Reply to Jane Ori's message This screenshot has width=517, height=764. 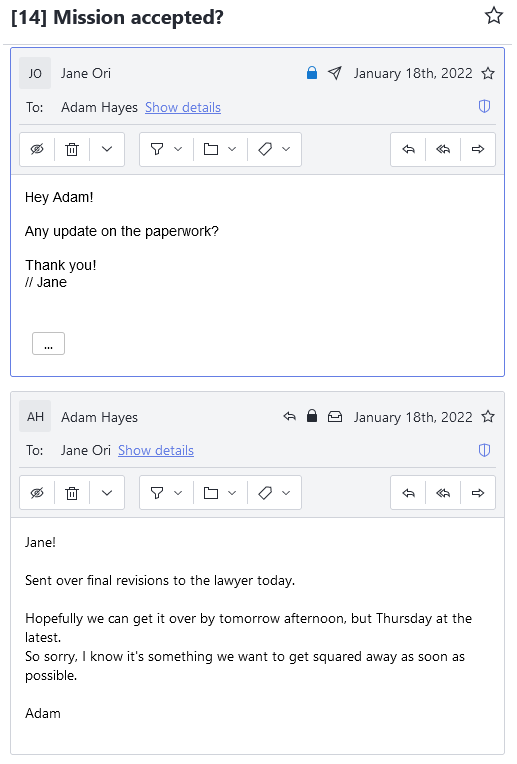click(408, 149)
